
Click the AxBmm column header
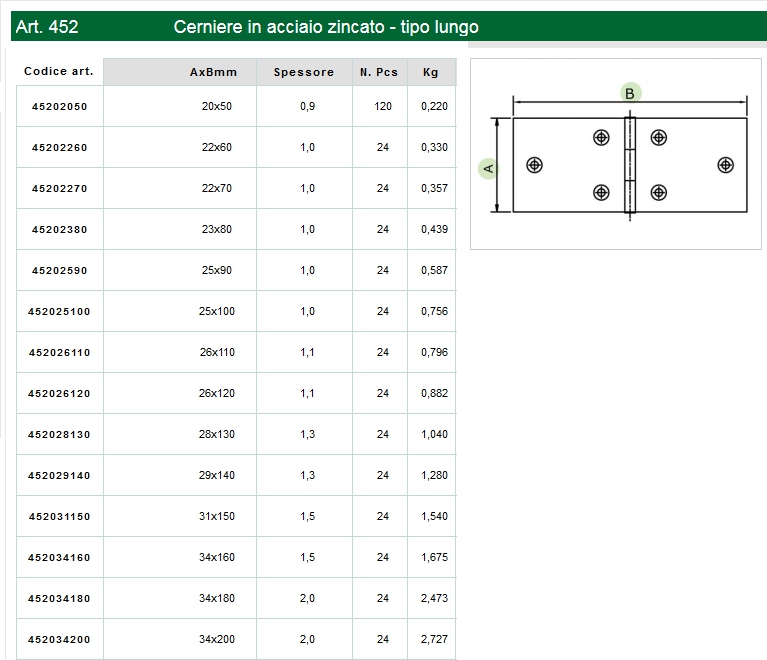coord(213,72)
